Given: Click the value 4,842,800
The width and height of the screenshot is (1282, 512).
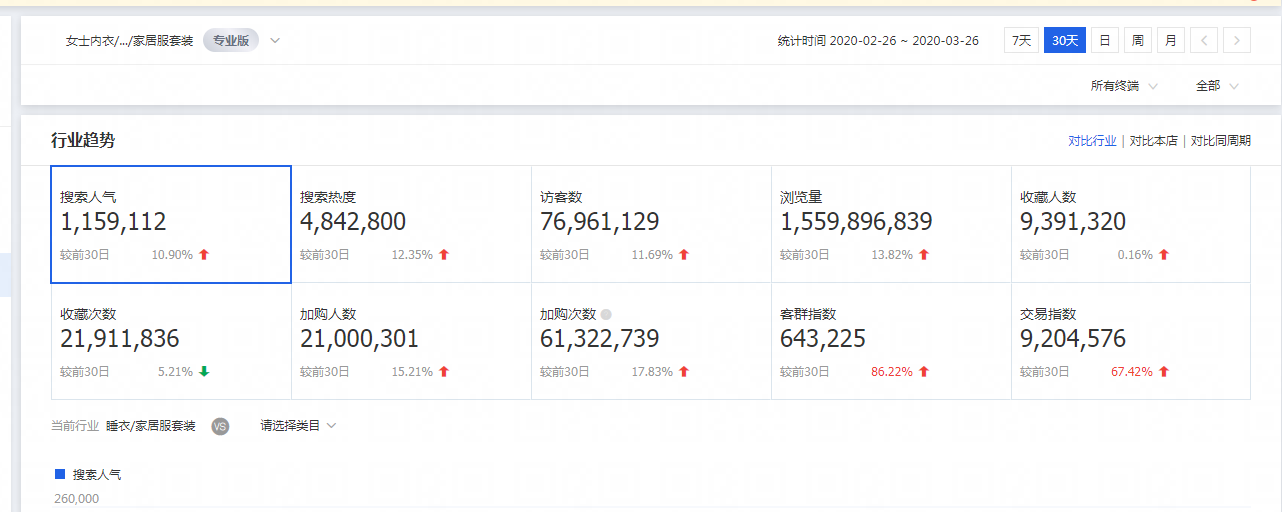Looking at the screenshot, I should click(353, 222).
